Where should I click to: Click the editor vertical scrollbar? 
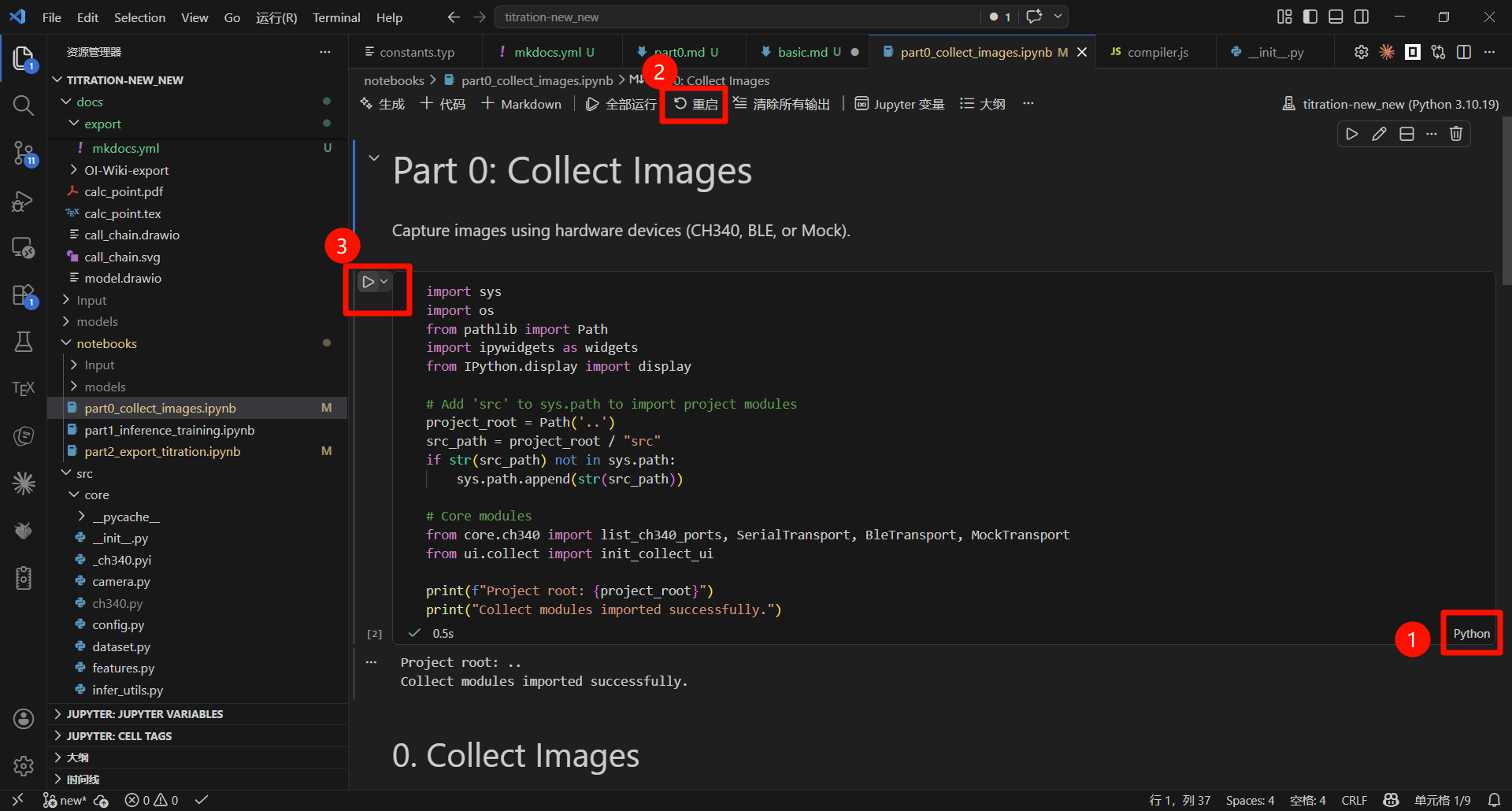pos(1506,201)
